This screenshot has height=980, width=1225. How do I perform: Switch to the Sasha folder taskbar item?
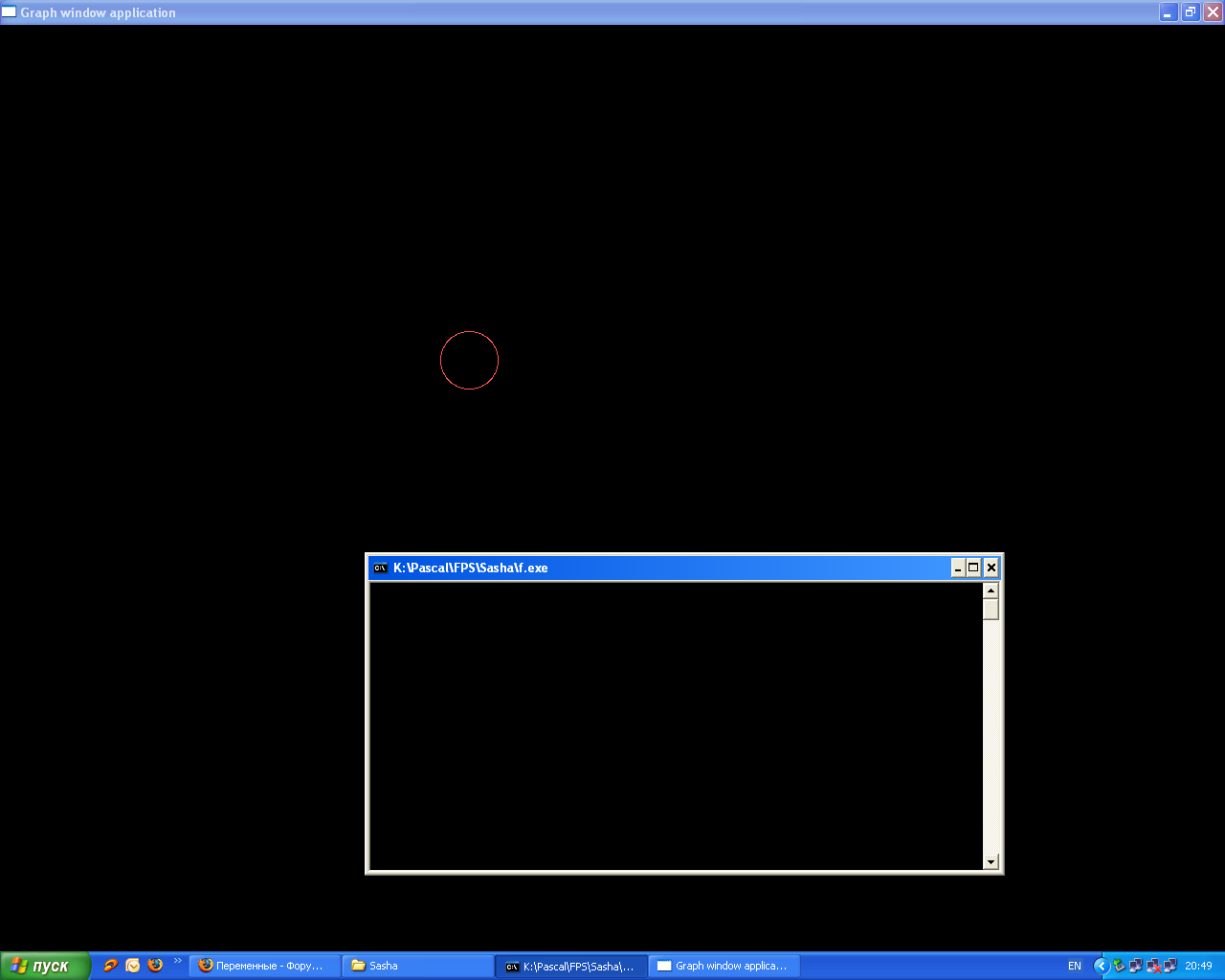point(417,966)
